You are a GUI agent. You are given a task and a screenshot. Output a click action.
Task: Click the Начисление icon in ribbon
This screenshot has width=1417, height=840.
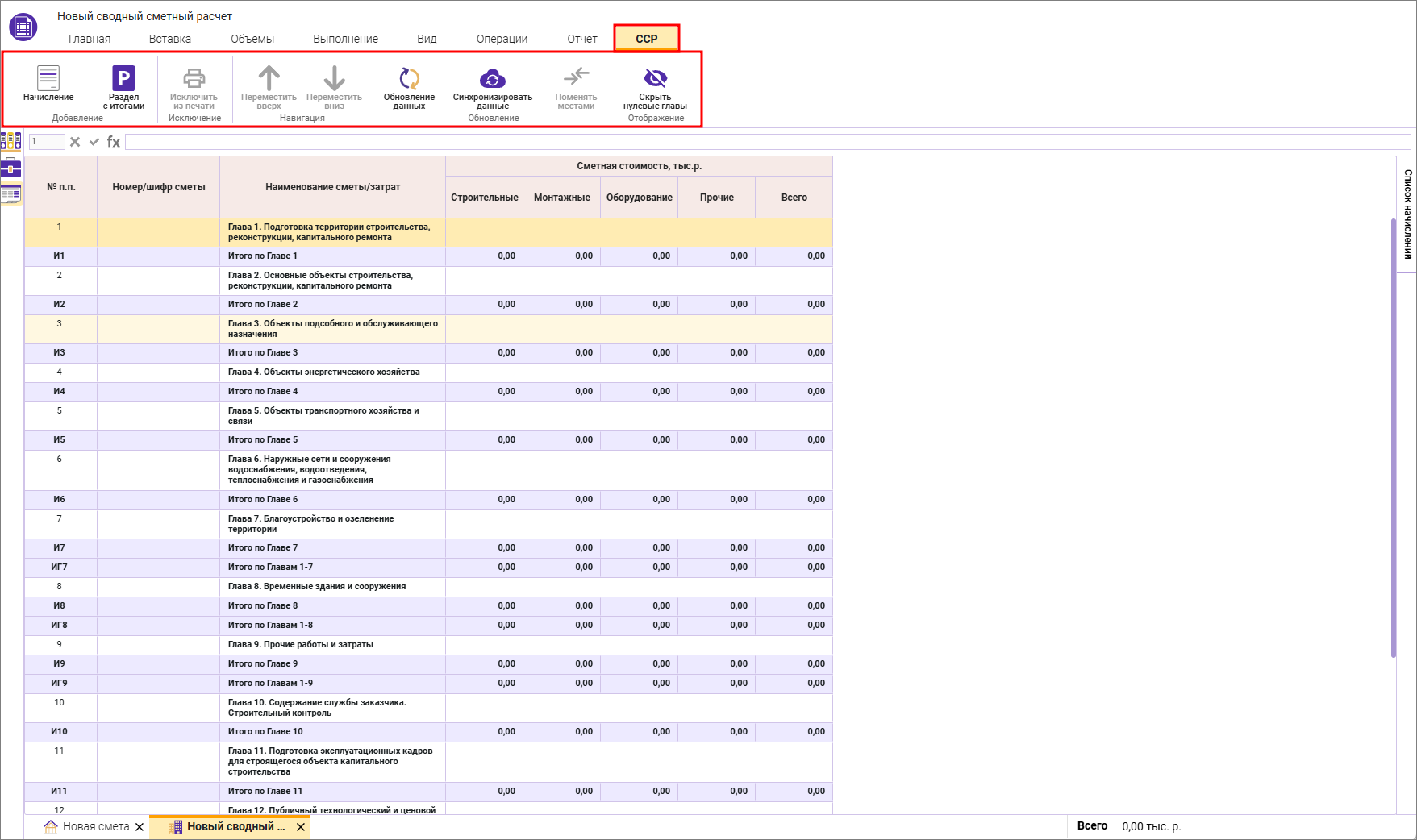[x=48, y=79]
